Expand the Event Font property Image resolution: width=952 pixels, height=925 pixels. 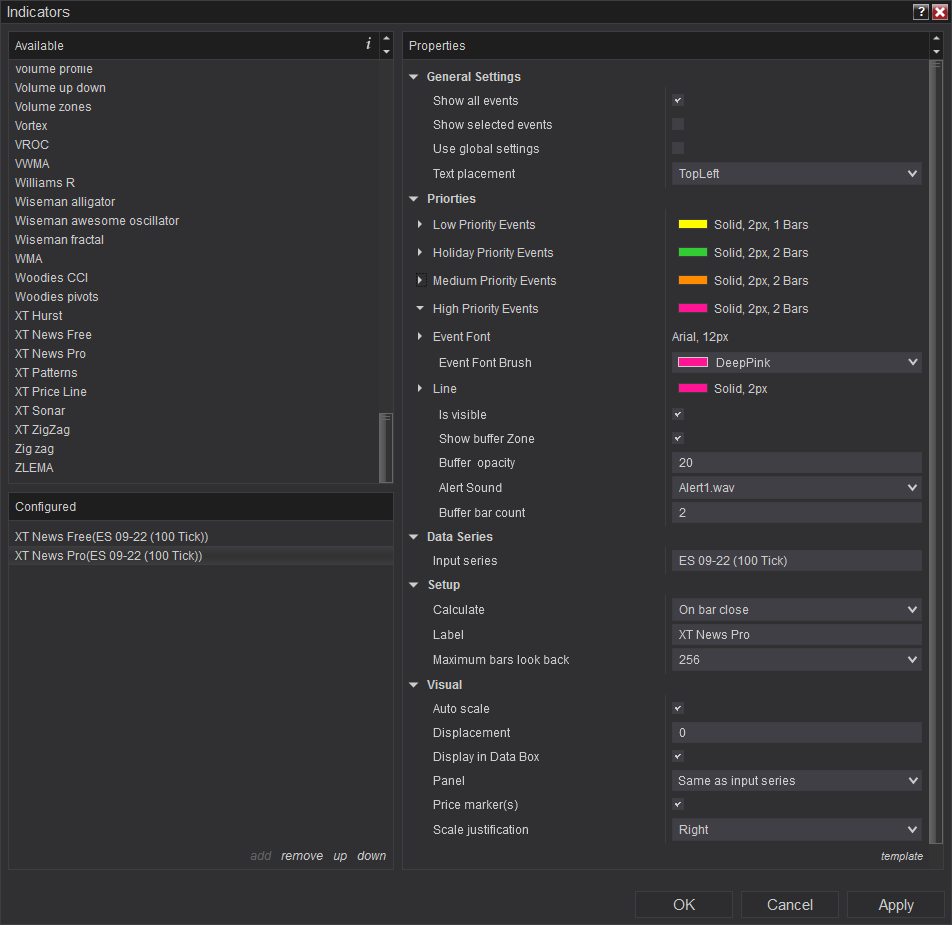pyautogui.click(x=420, y=336)
